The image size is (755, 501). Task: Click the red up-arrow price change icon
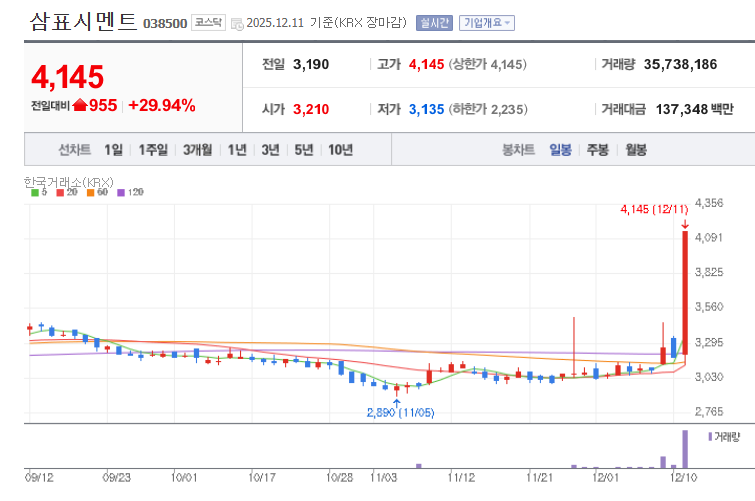tap(79, 105)
